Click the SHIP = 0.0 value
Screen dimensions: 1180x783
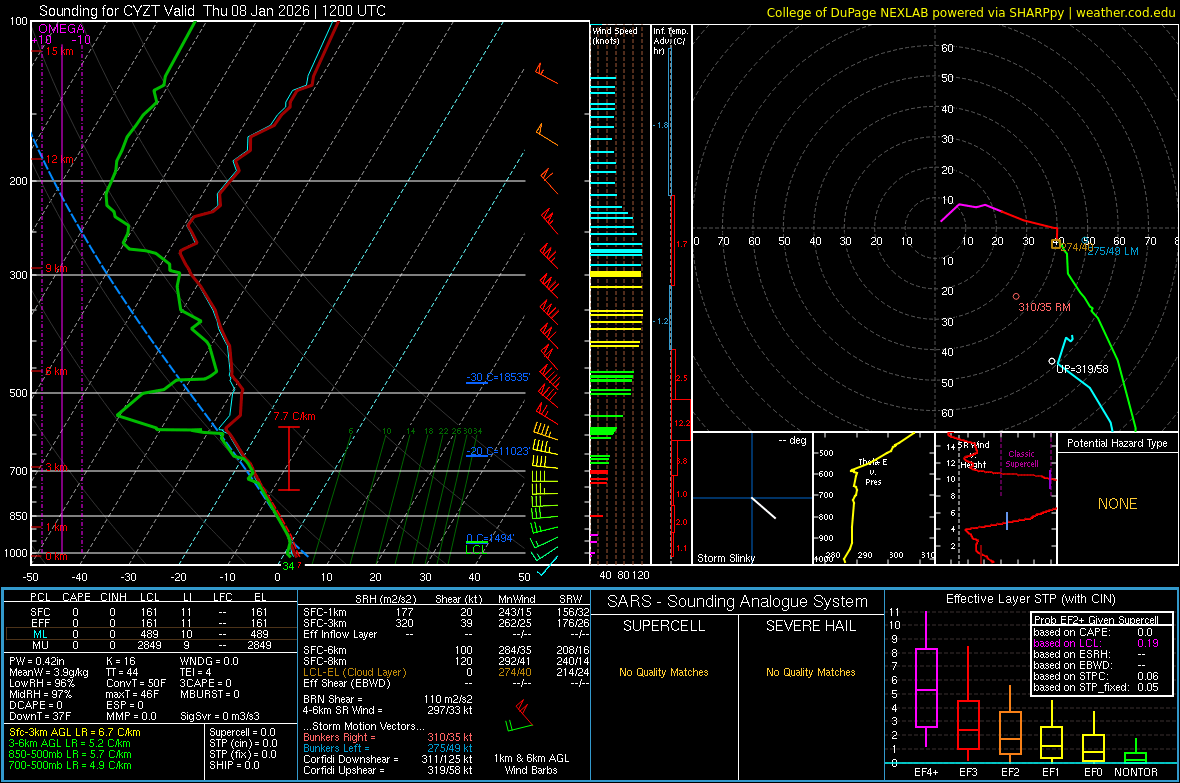[234, 765]
